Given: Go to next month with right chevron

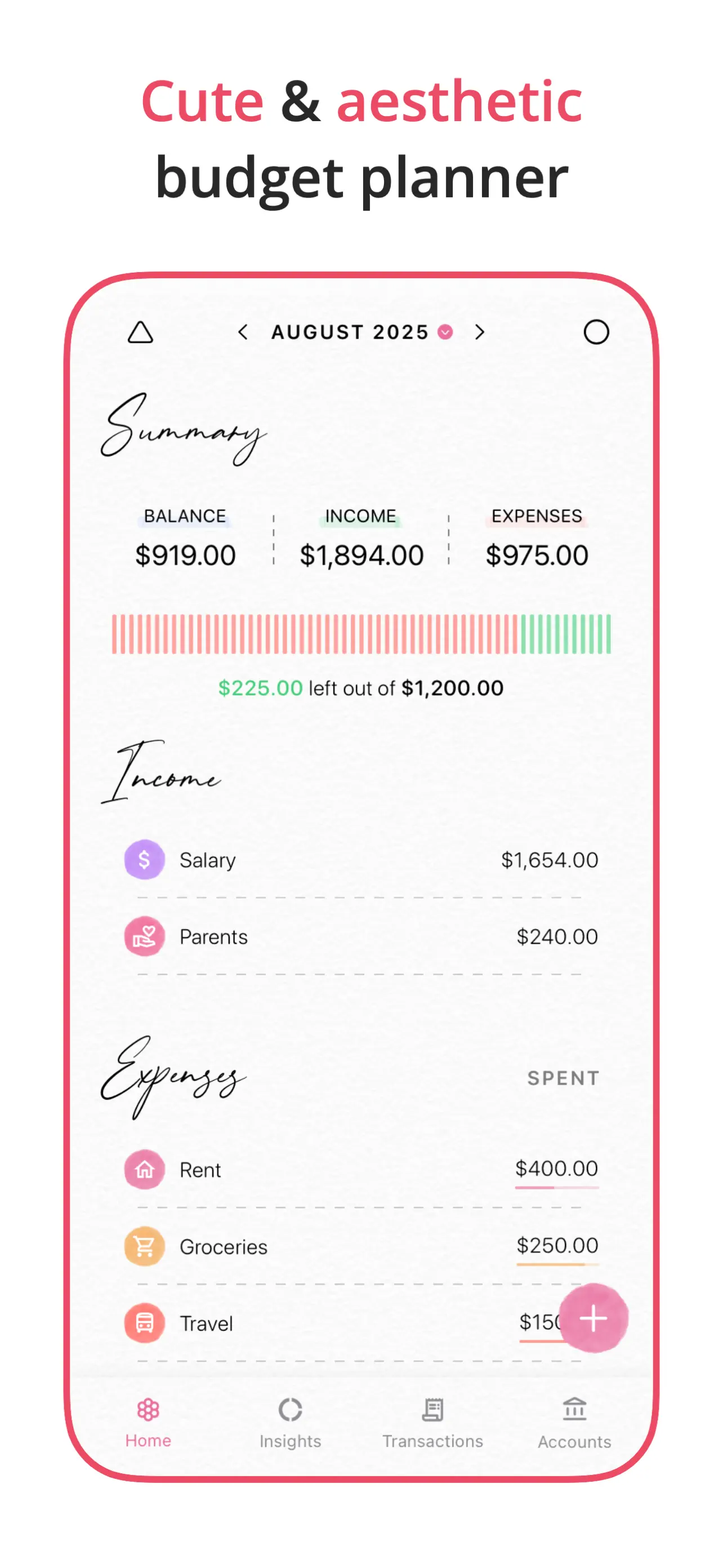Looking at the screenshot, I should point(480,332).
